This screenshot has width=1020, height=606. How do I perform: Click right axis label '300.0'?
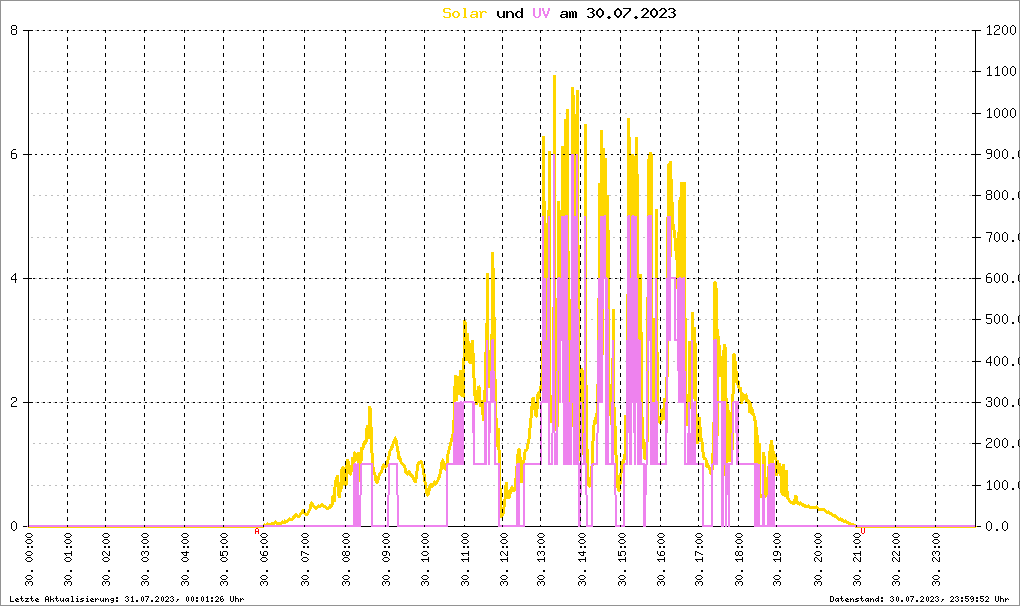pos(1002,402)
